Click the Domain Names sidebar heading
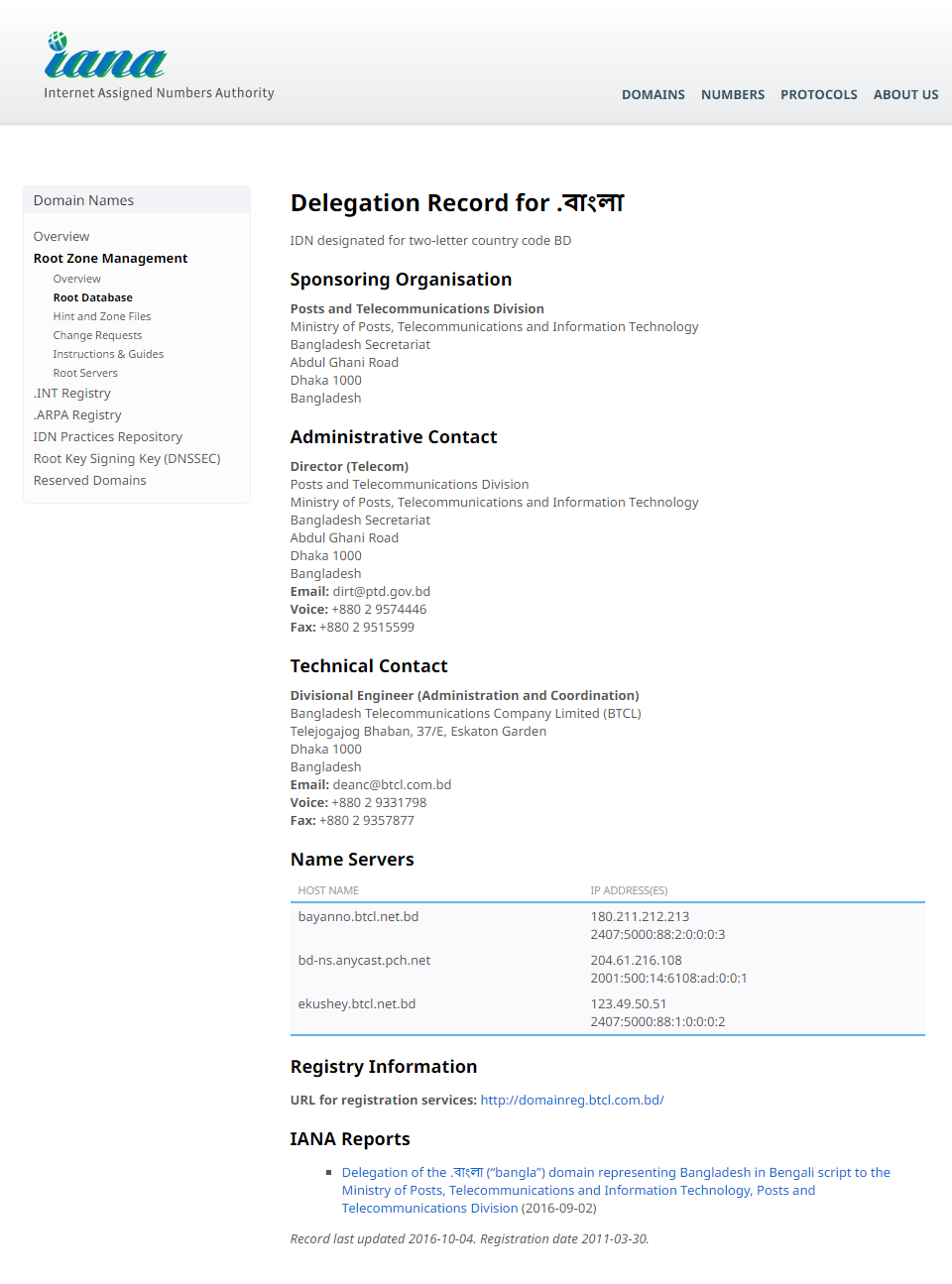Viewport: 952px width, 1284px height. 83,200
